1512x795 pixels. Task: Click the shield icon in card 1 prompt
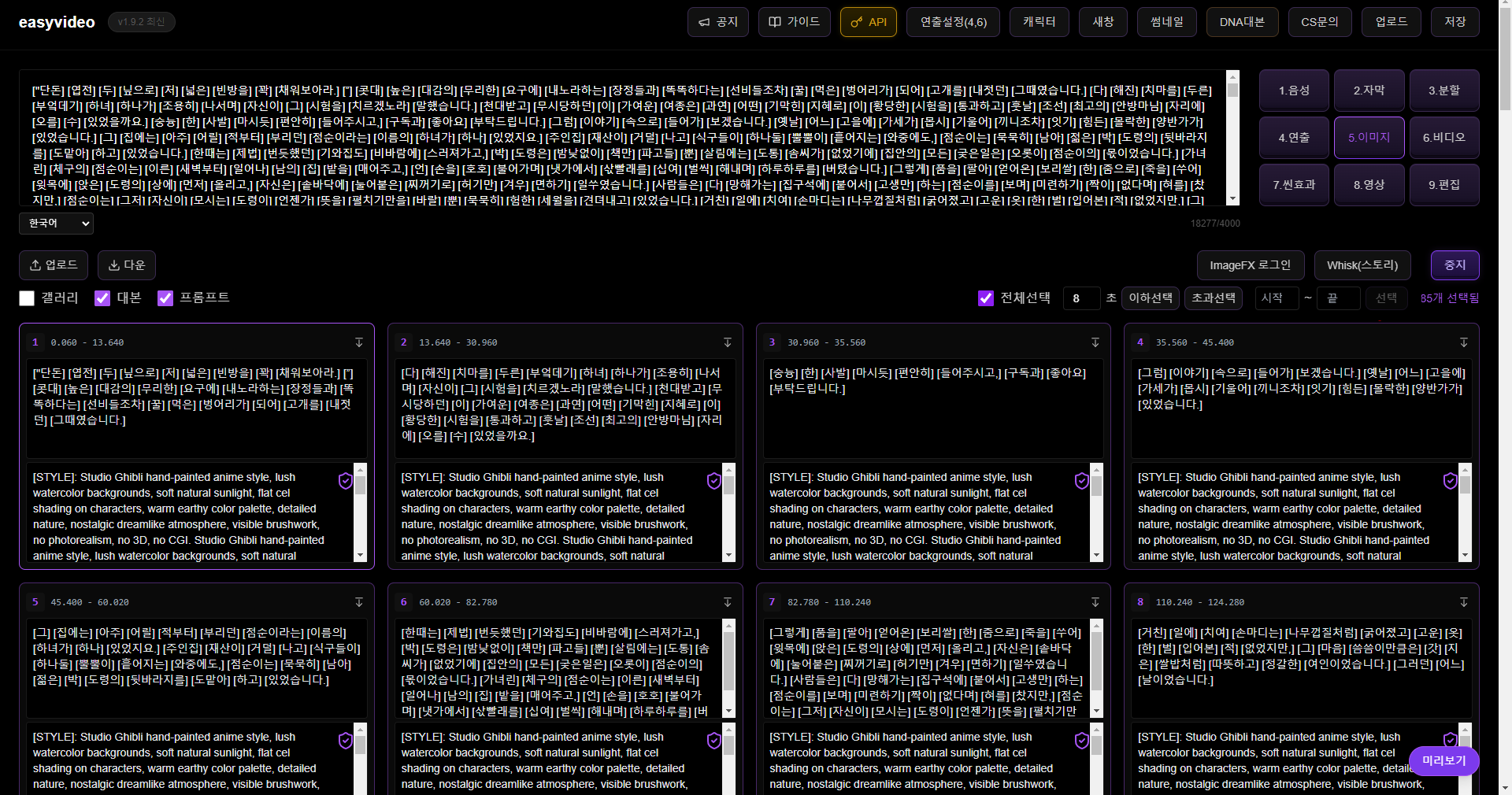point(345,481)
